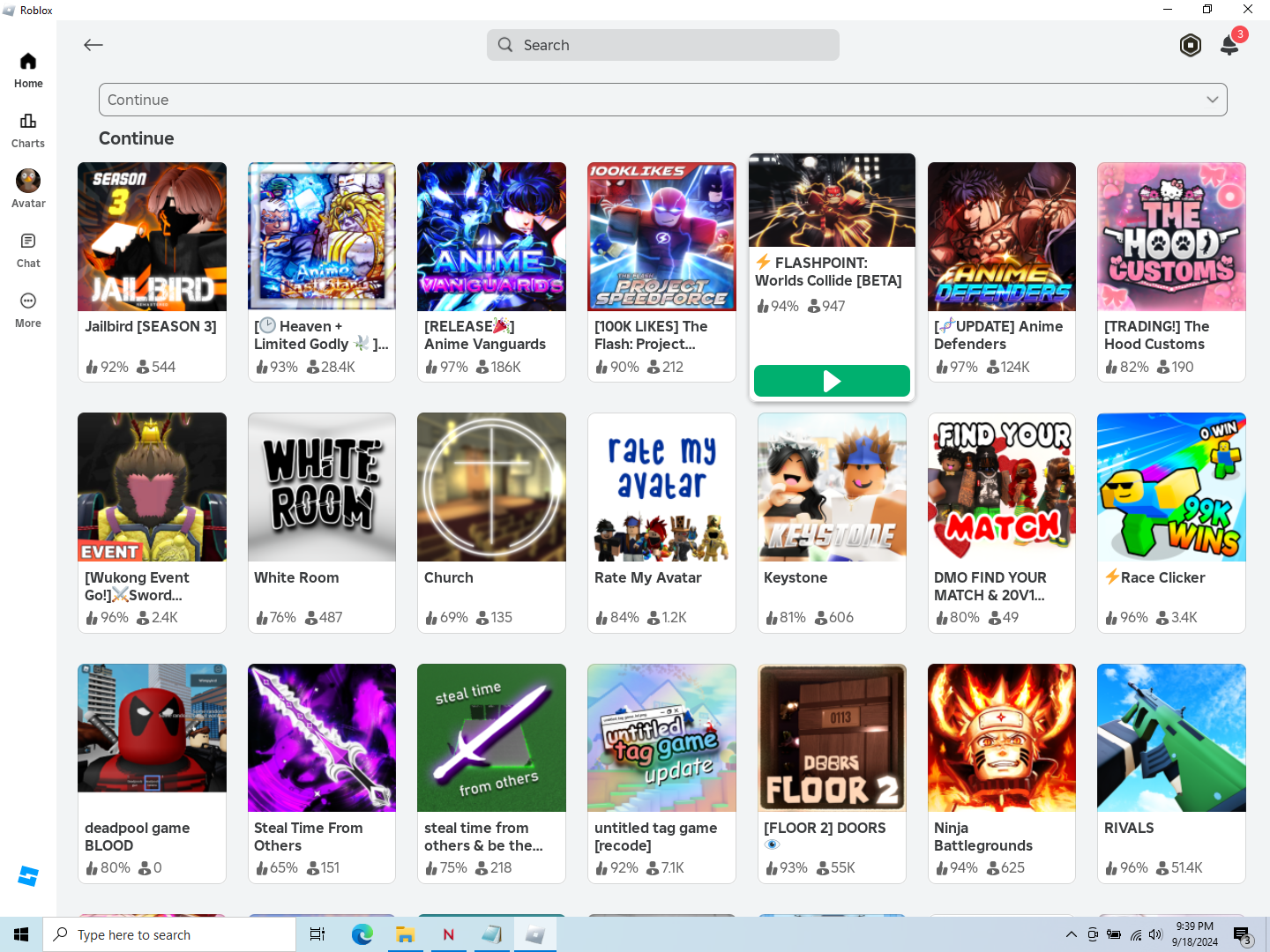Open Task View in the taskbar
Screen dimensions: 1270x952
(x=317, y=934)
